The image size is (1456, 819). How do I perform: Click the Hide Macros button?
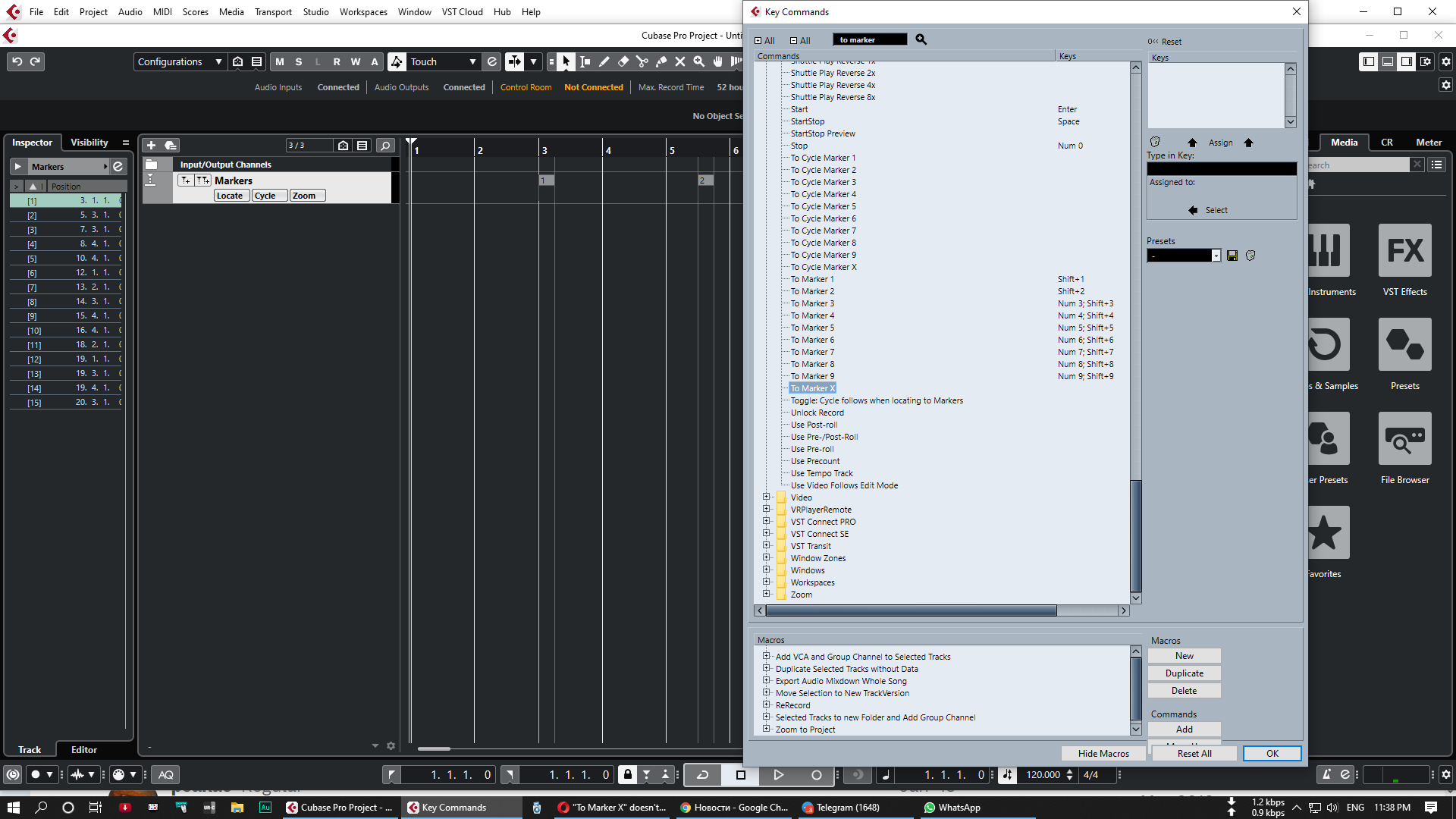tap(1103, 753)
